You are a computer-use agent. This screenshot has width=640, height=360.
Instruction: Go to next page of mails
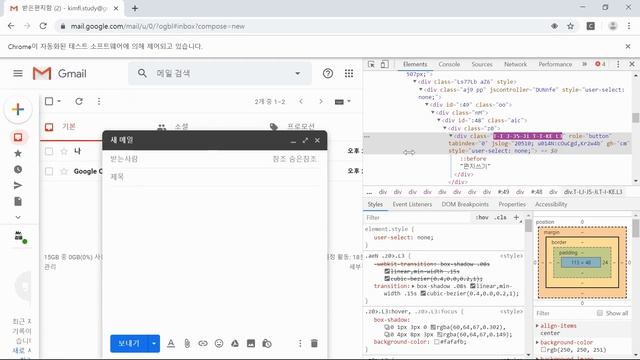tap(321, 101)
